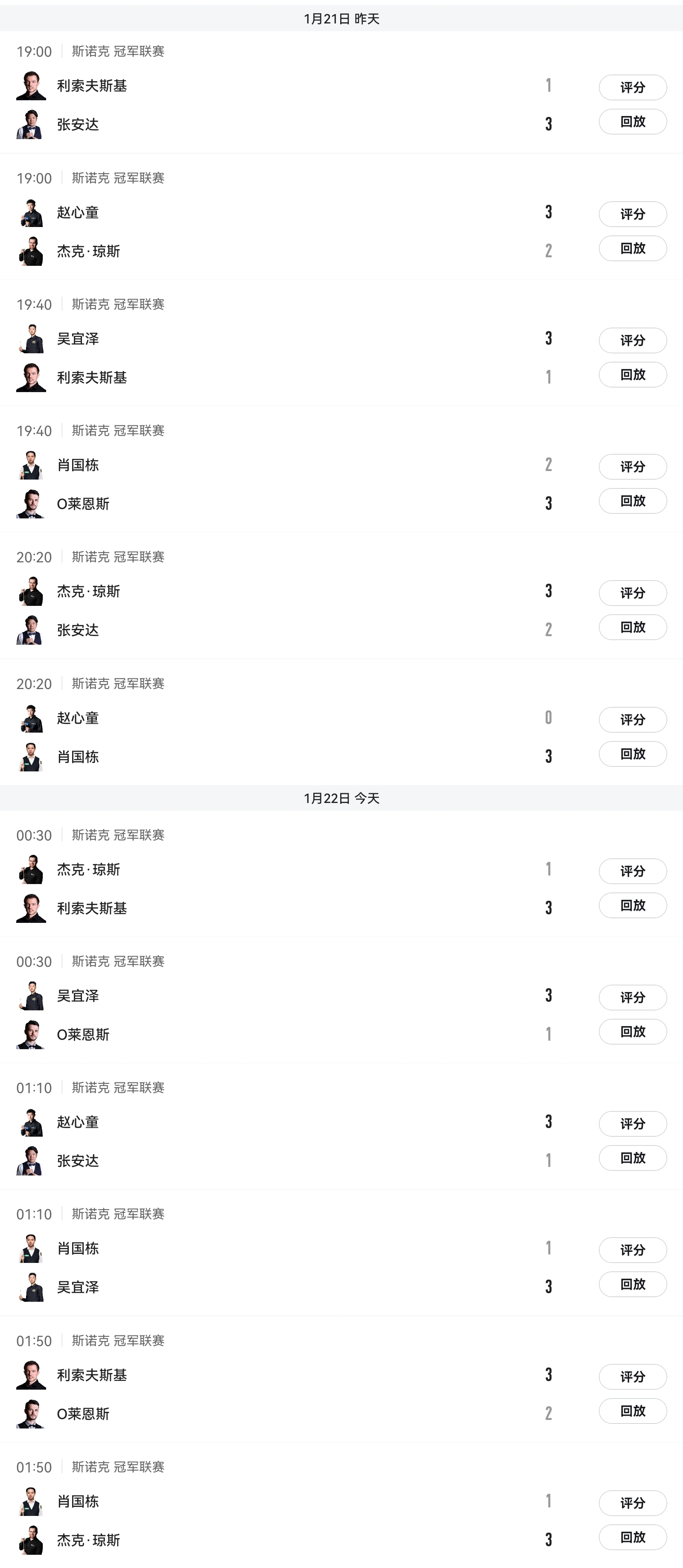The image size is (683, 1568).
Task: Open 评分 for 肖国栋 vs O莱恩斯 19:40
Action: [633, 467]
